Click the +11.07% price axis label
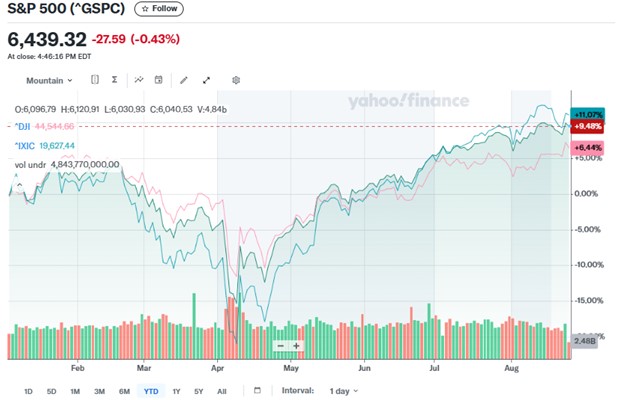 pos(587,114)
